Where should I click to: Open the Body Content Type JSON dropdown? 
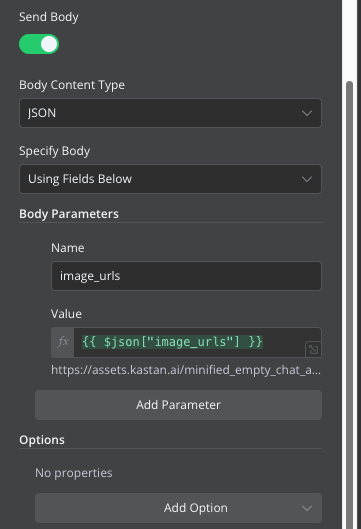pyautogui.click(x=170, y=113)
